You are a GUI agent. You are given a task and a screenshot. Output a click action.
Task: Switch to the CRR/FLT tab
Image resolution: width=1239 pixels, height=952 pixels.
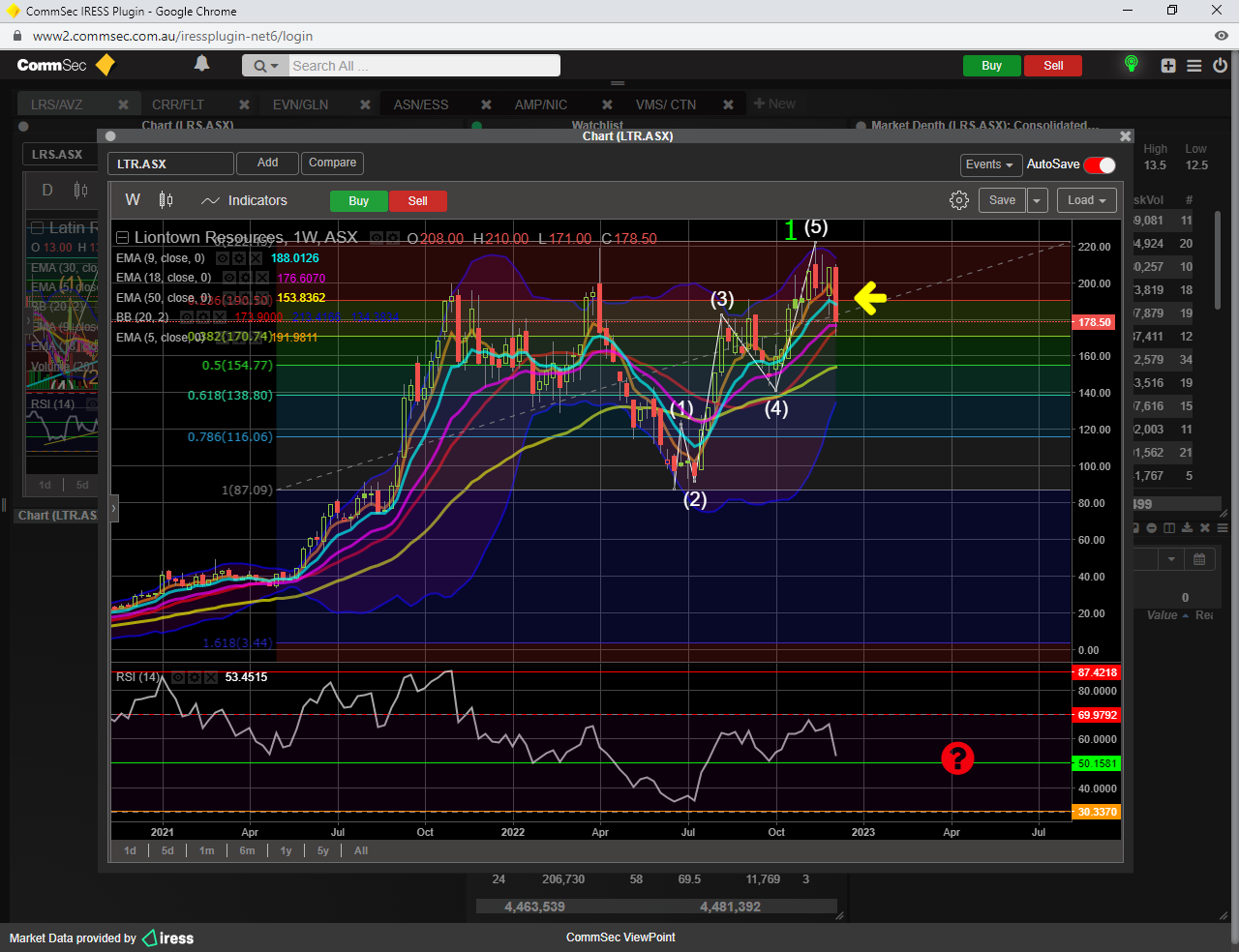click(x=178, y=104)
